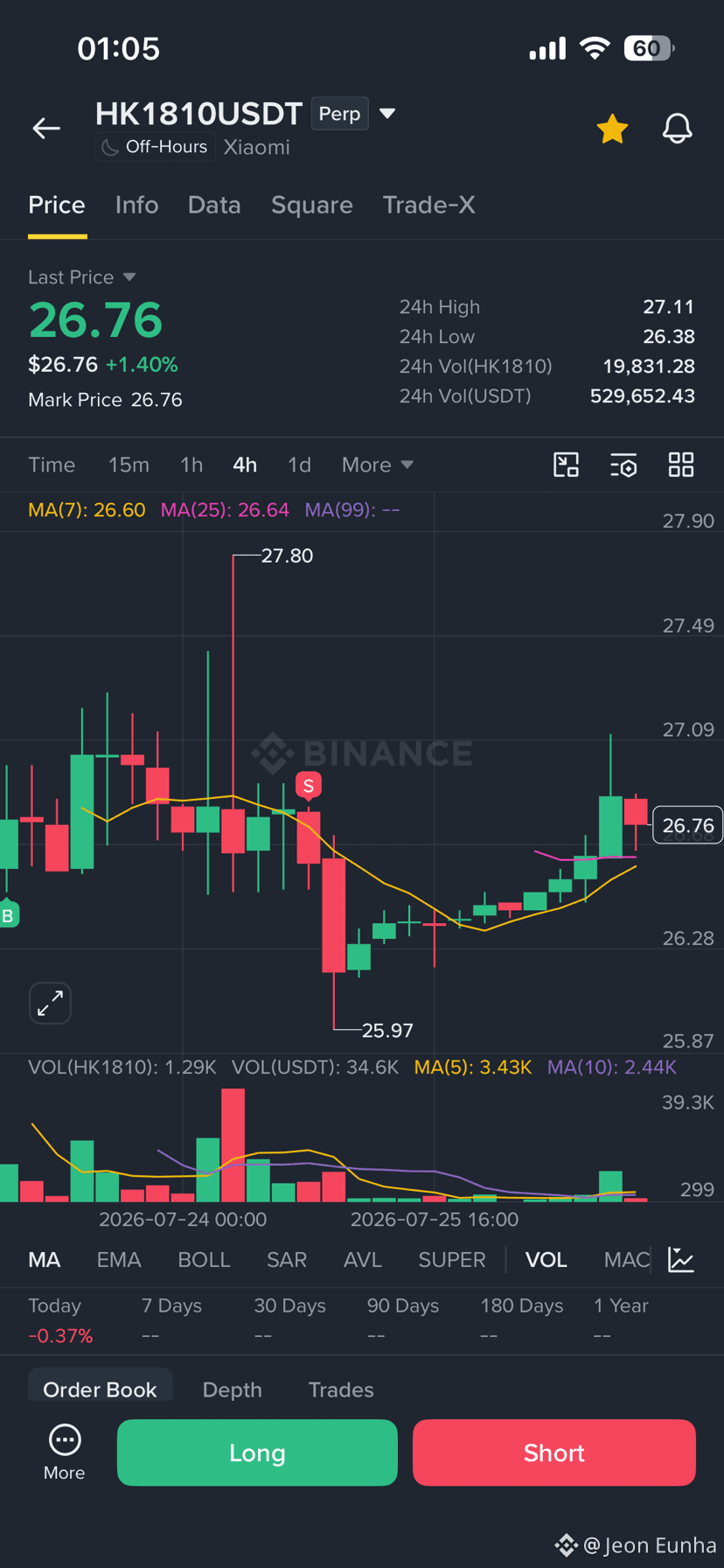
Task: Switch to the Price tab
Action: tap(57, 205)
